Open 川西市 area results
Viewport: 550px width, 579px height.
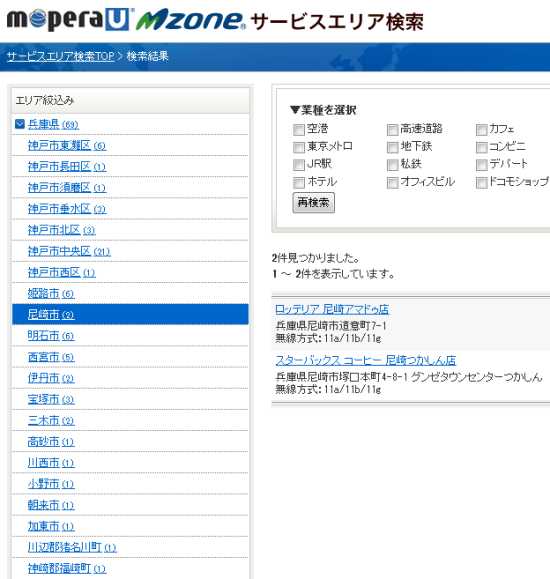(x=51, y=463)
